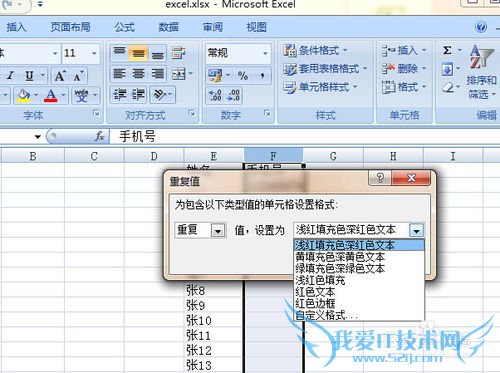Viewport: 500px width, 373px height.
Task: Open the Clear eraser options
Action: click(448, 88)
